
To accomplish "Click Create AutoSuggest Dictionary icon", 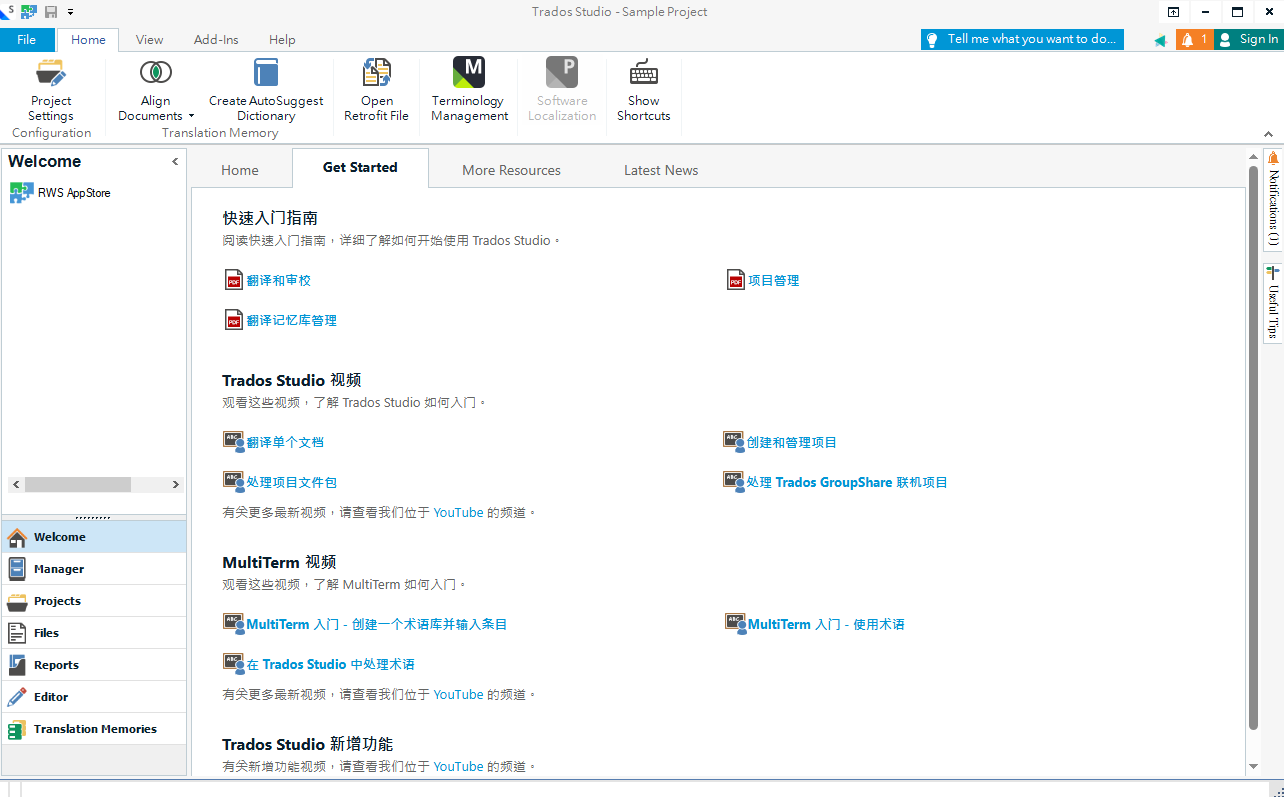I will tap(266, 72).
